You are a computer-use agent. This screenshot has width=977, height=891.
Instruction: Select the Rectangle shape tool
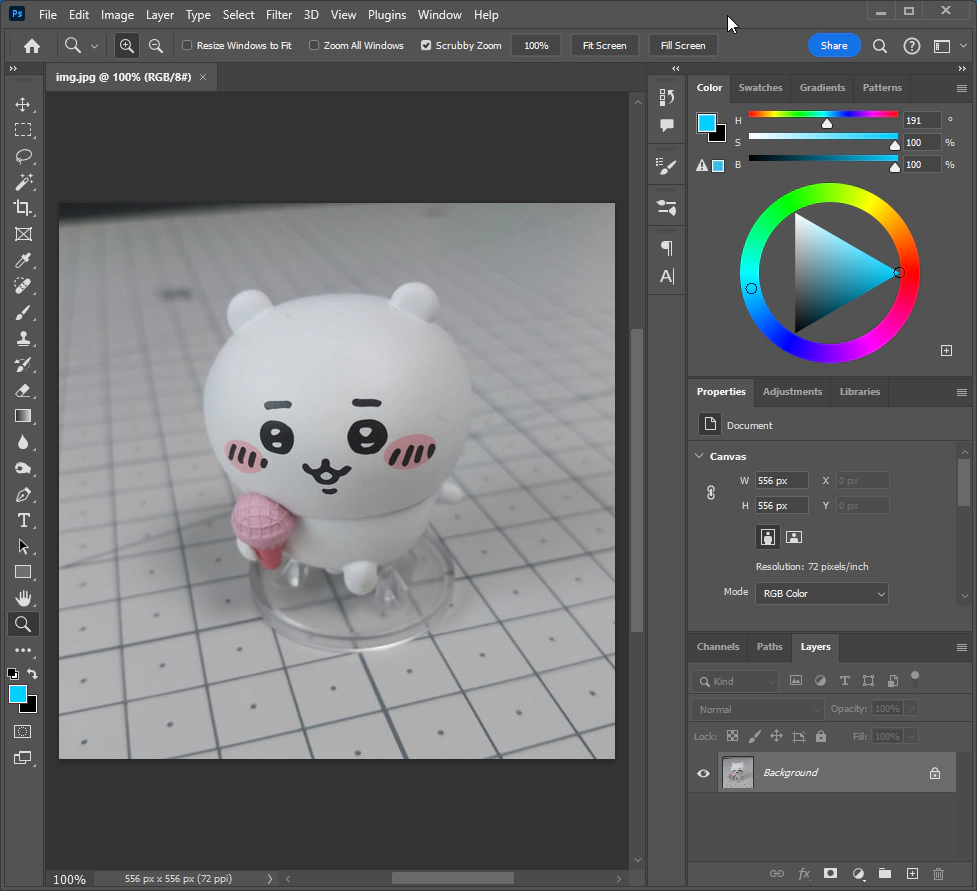pos(23,572)
